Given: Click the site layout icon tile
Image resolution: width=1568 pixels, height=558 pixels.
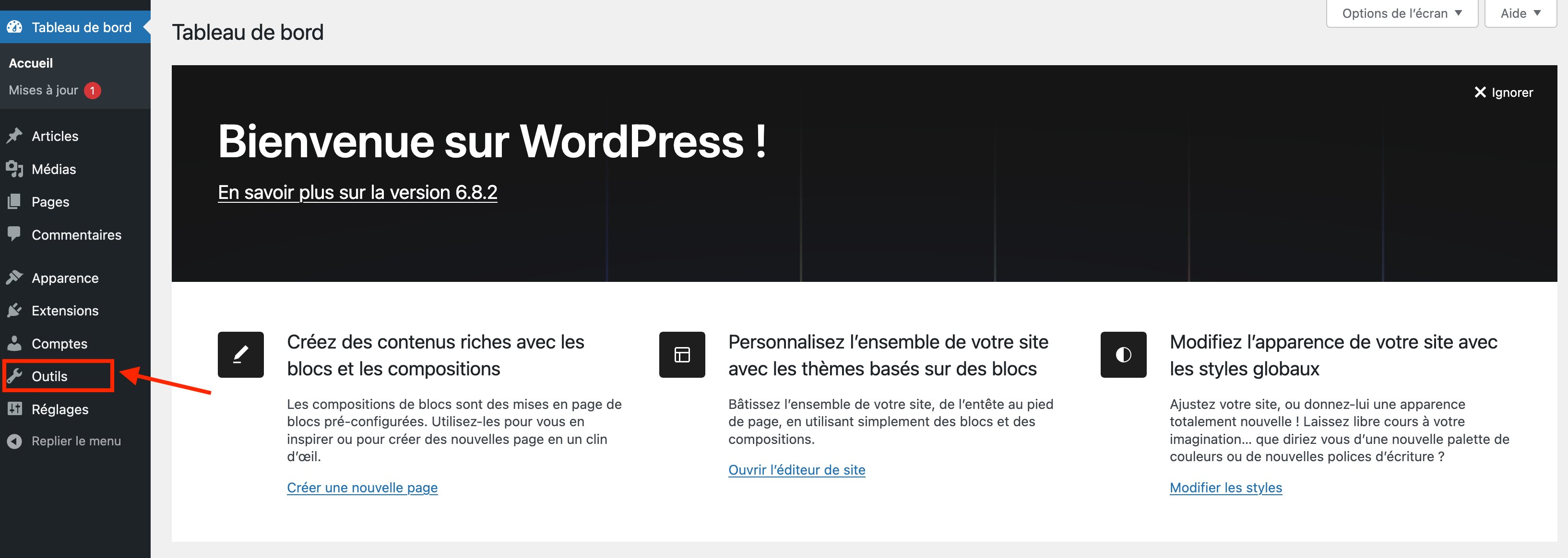Looking at the screenshot, I should 682,354.
